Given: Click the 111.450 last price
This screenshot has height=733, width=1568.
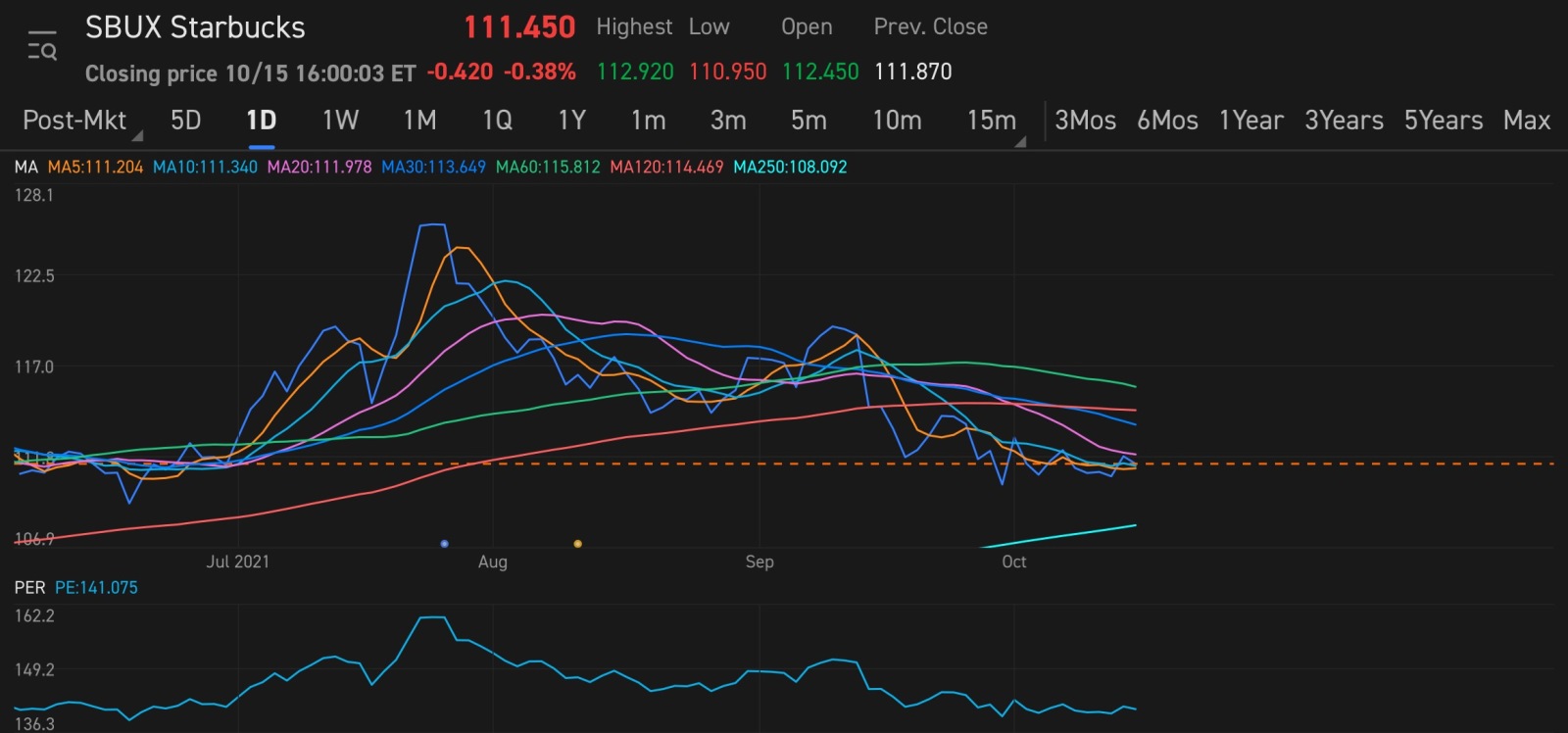Looking at the screenshot, I should pos(518,27).
